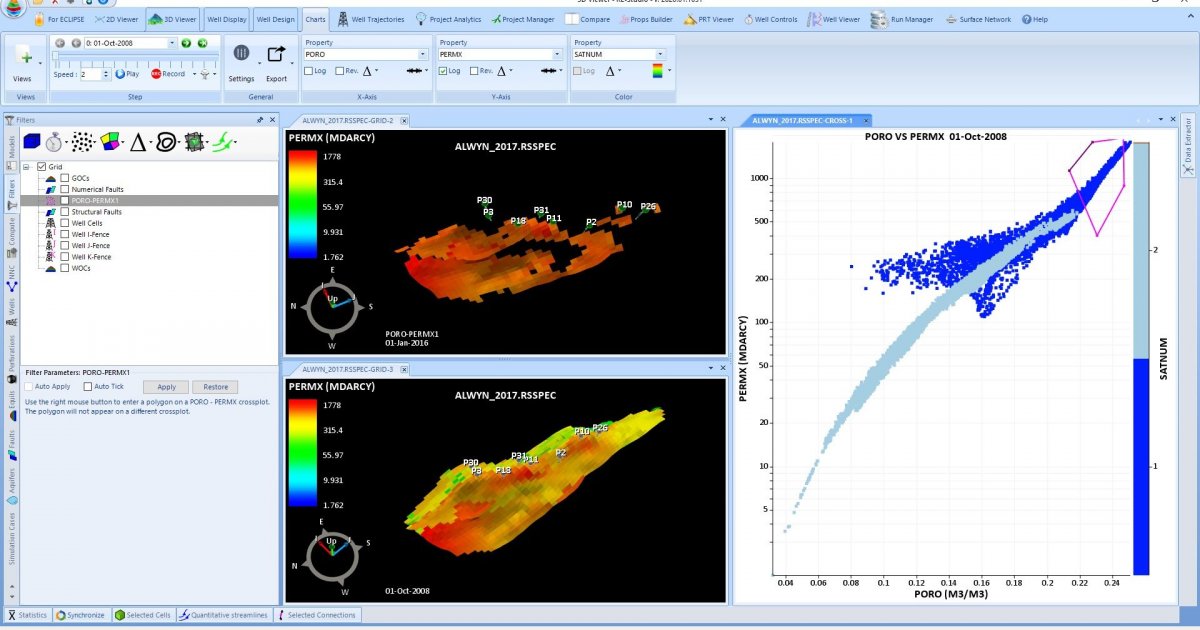1200x630 pixels.
Task: Expand the timestep date dropdown
Action: pyautogui.click(x=172, y=43)
